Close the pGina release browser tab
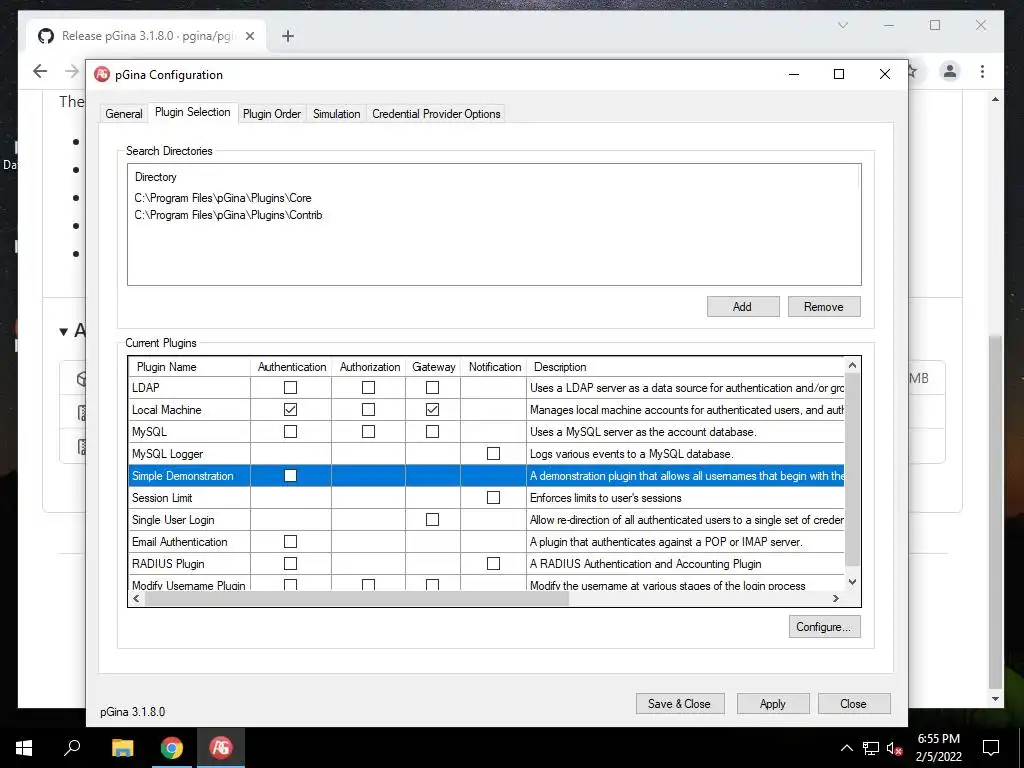Image resolution: width=1024 pixels, height=768 pixels. coord(250,36)
